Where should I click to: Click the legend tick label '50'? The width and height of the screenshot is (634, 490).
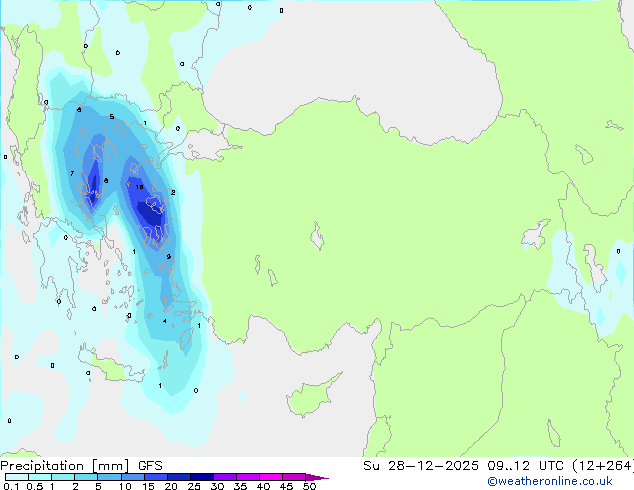click(309, 486)
